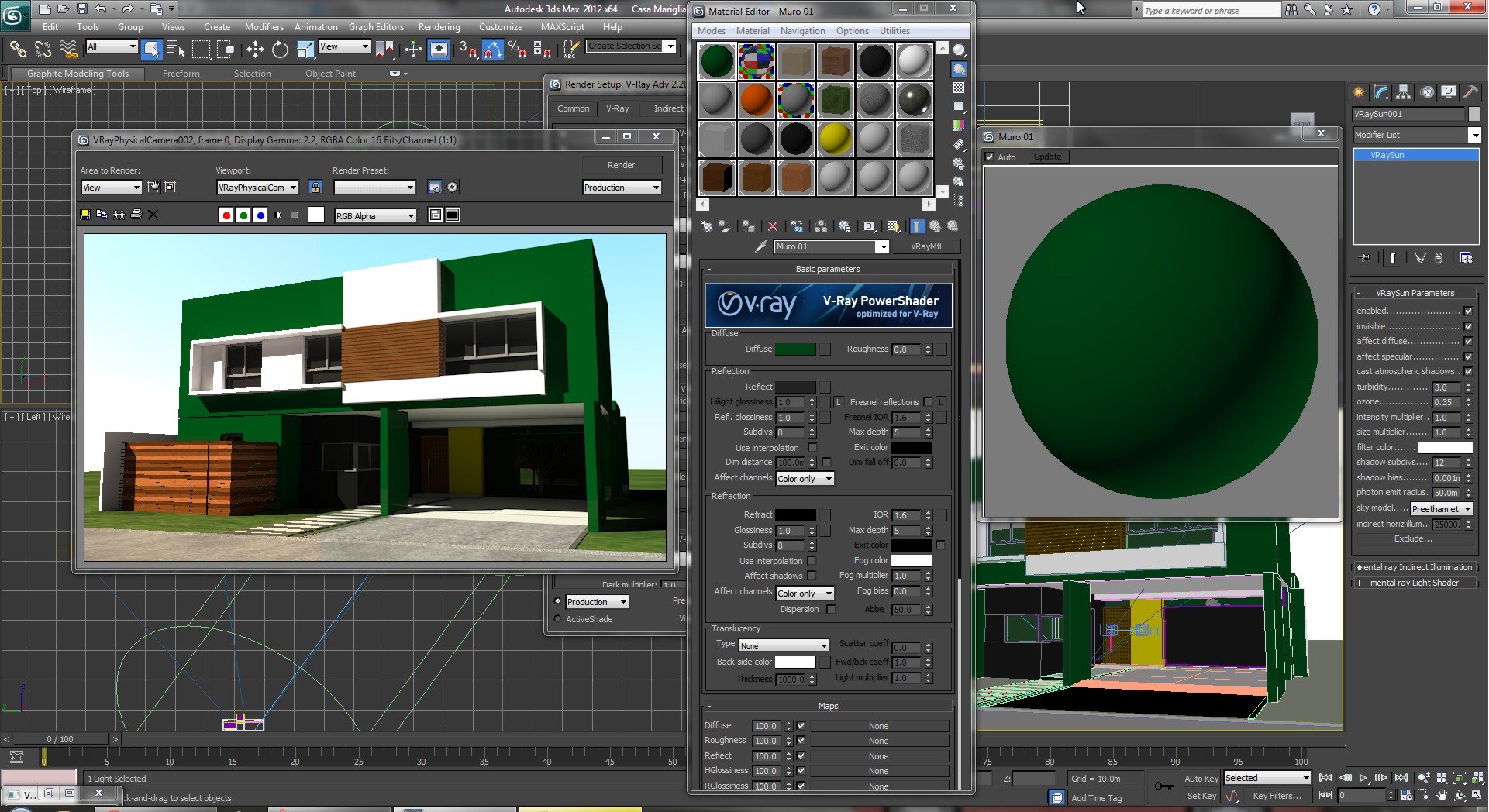Toggle the green channel display
Image resolution: width=1489 pixels, height=812 pixels.
[243, 215]
